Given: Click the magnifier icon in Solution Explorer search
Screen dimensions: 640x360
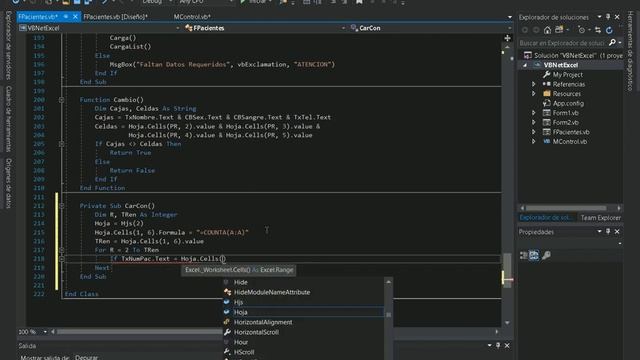Looking at the screenshot, I should (612, 42).
